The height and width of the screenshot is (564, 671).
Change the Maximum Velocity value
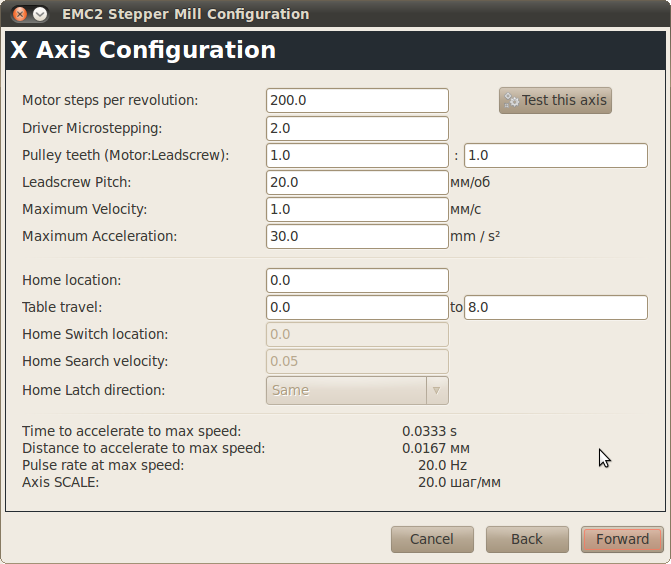pyautogui.click(x=357, y=209)
